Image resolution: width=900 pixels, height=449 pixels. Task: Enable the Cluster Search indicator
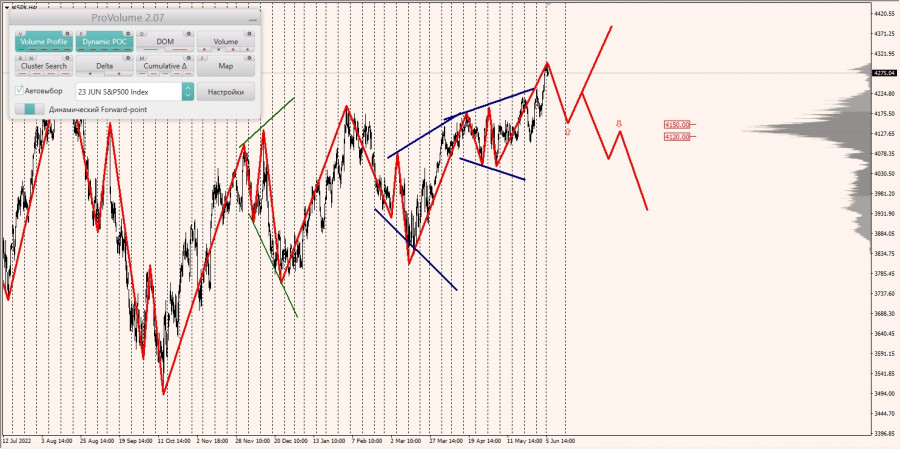tap(44, 67)
